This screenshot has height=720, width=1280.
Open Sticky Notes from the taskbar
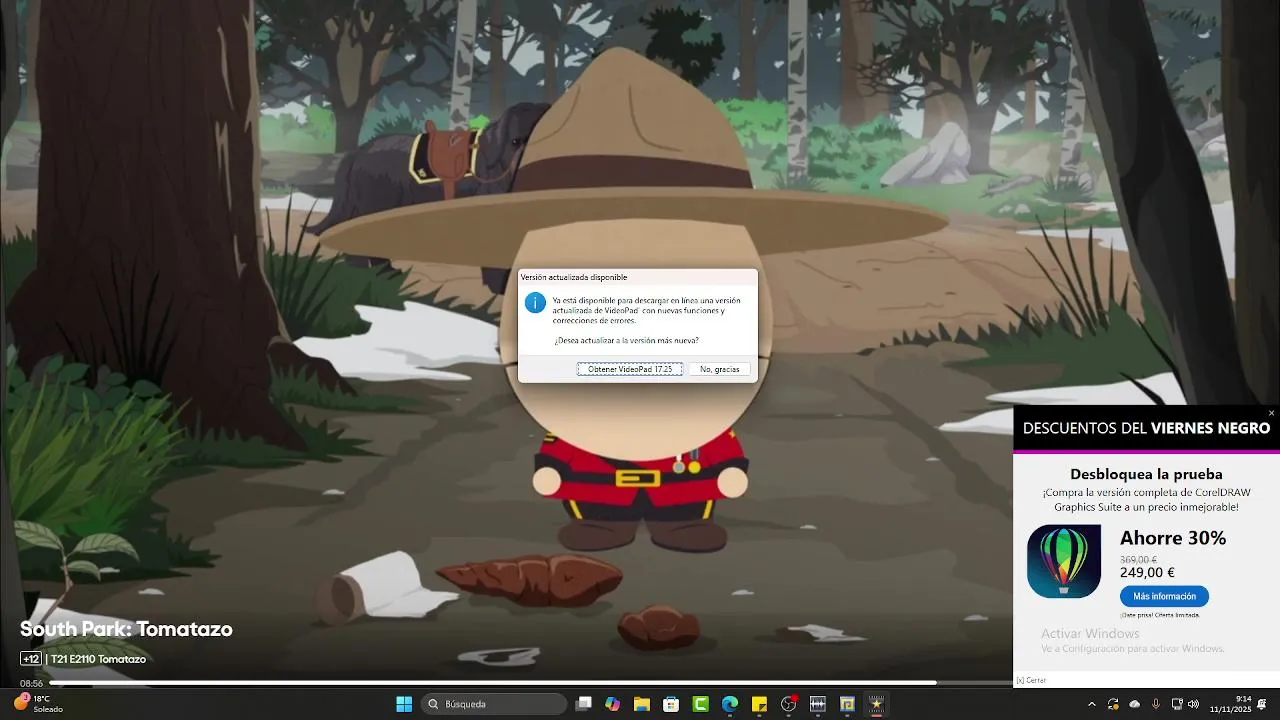point(759,704)
